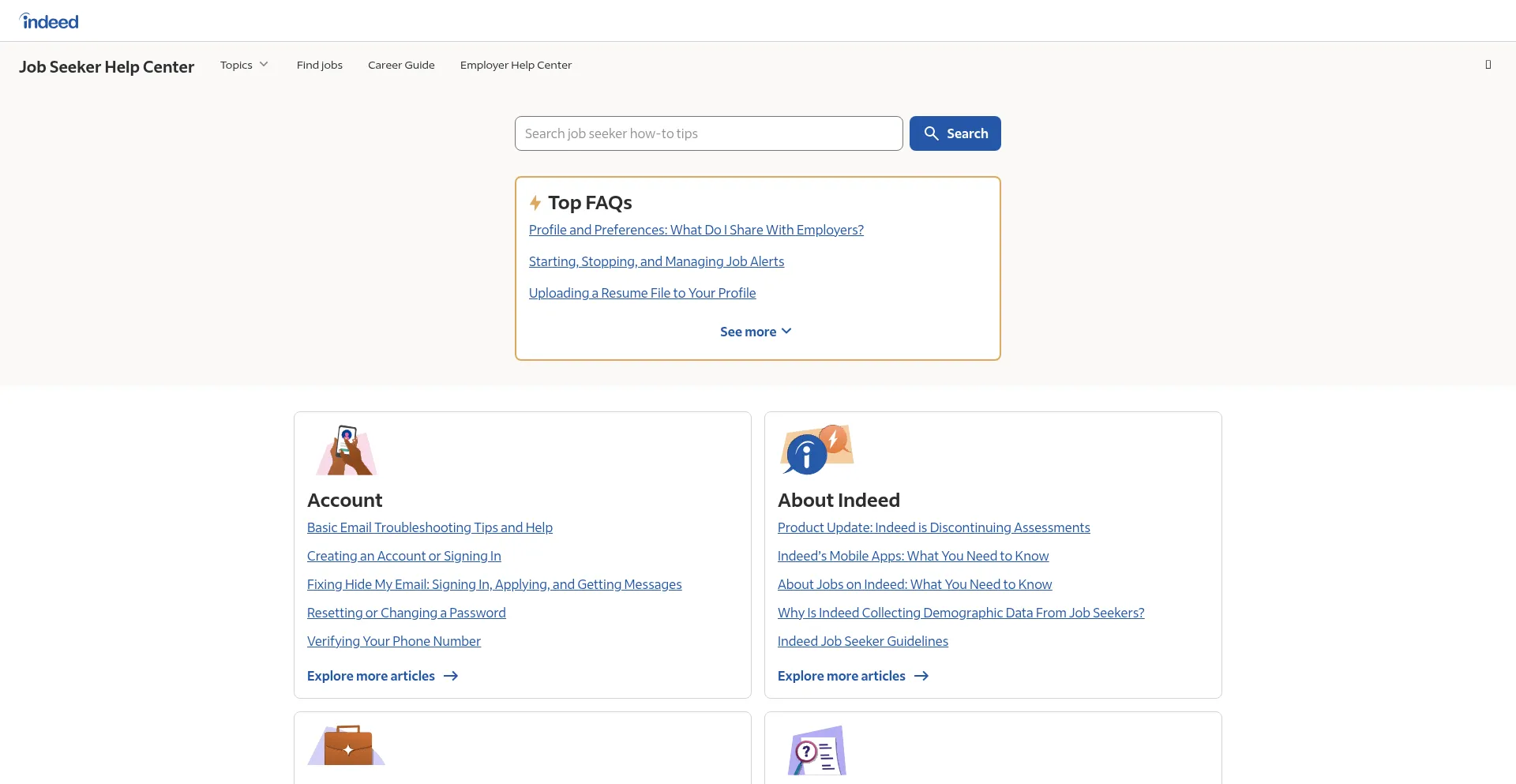1516x784 pixels.
Task: Click the arrow next to Account's Explore more articles
Action: pyautogui.click(x=451, y=676)
